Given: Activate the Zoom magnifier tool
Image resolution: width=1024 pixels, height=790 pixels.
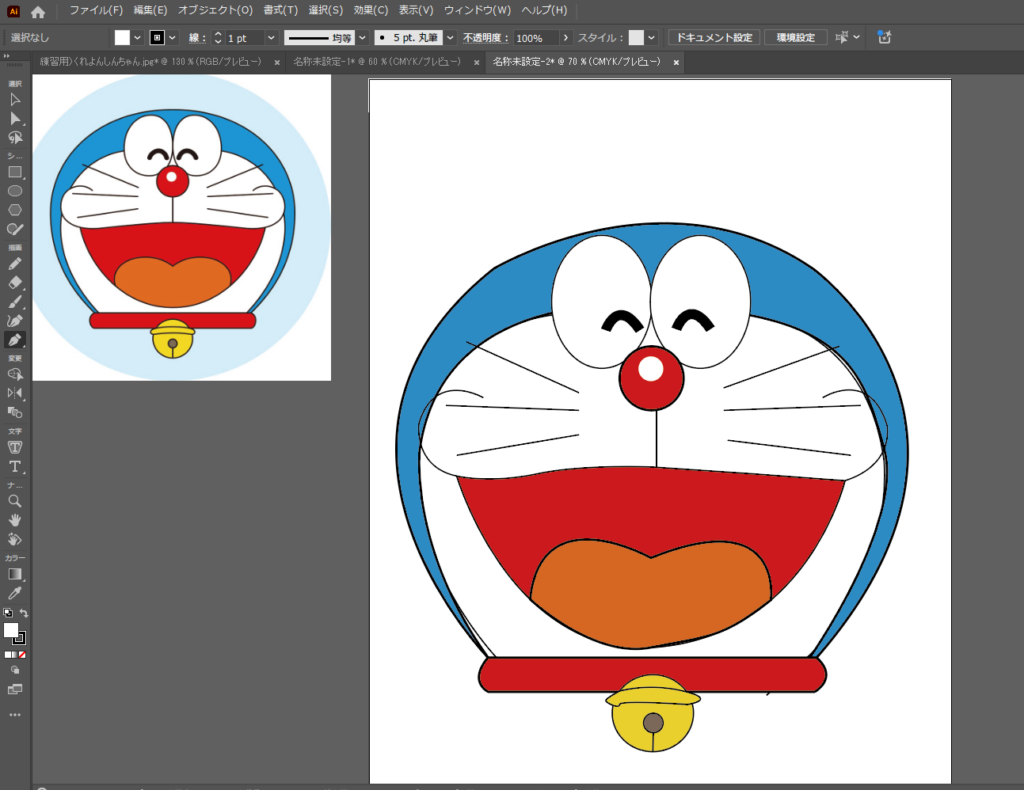Looking at the screenshot, I should (15, 501).
